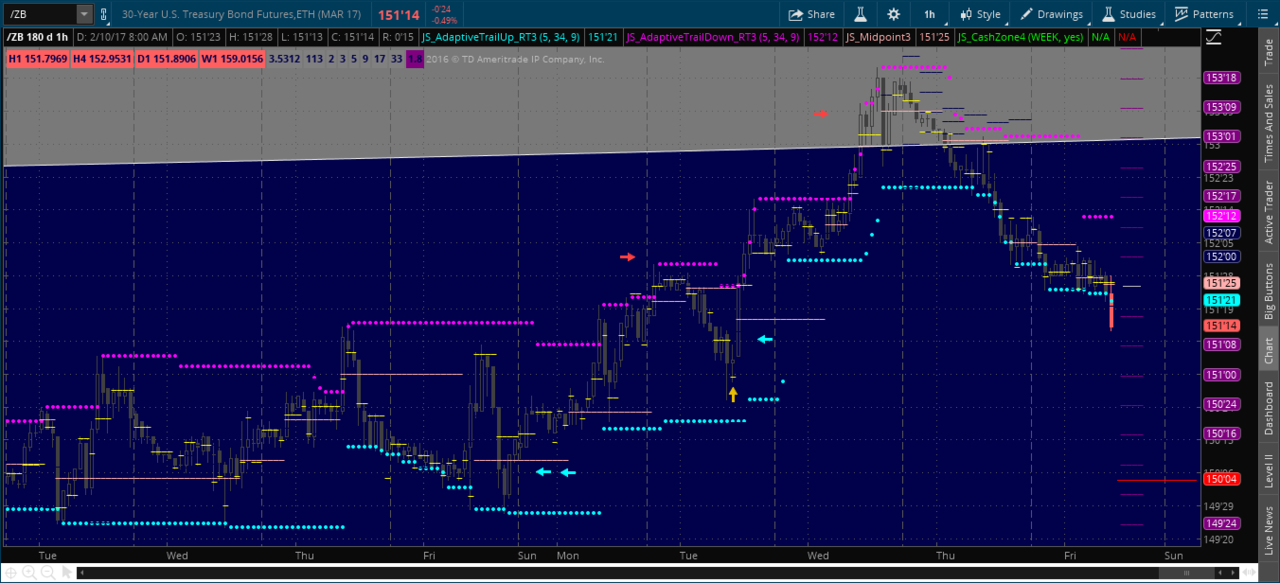Click the H4 152.9531 label
Image resolution: width=1280 pixels, height=583 pixels.
pyautogui.click(x=104, y=59)
